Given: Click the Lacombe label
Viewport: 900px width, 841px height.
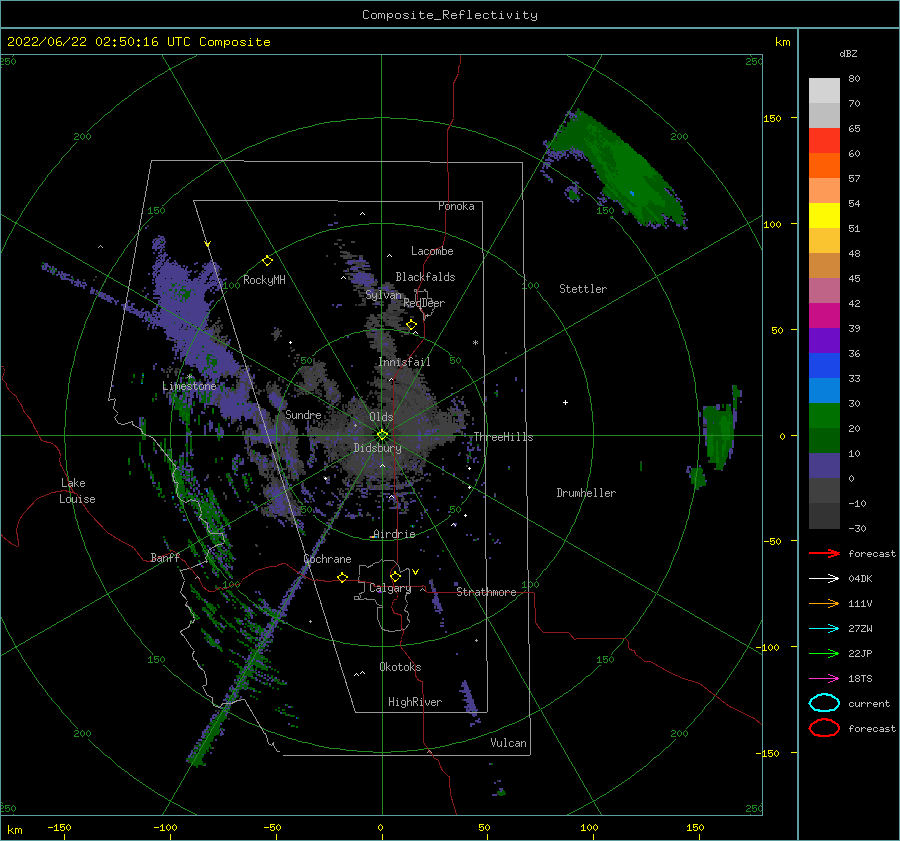Looking at the screenshot, I should (x=432, y=251).
